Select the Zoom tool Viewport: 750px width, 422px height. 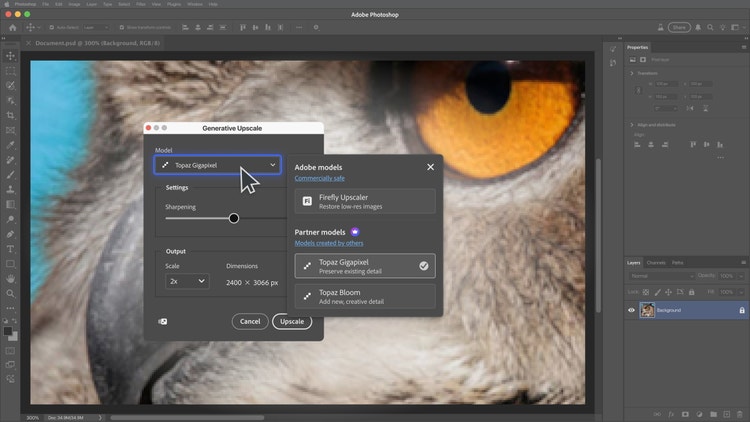point(11,293)
